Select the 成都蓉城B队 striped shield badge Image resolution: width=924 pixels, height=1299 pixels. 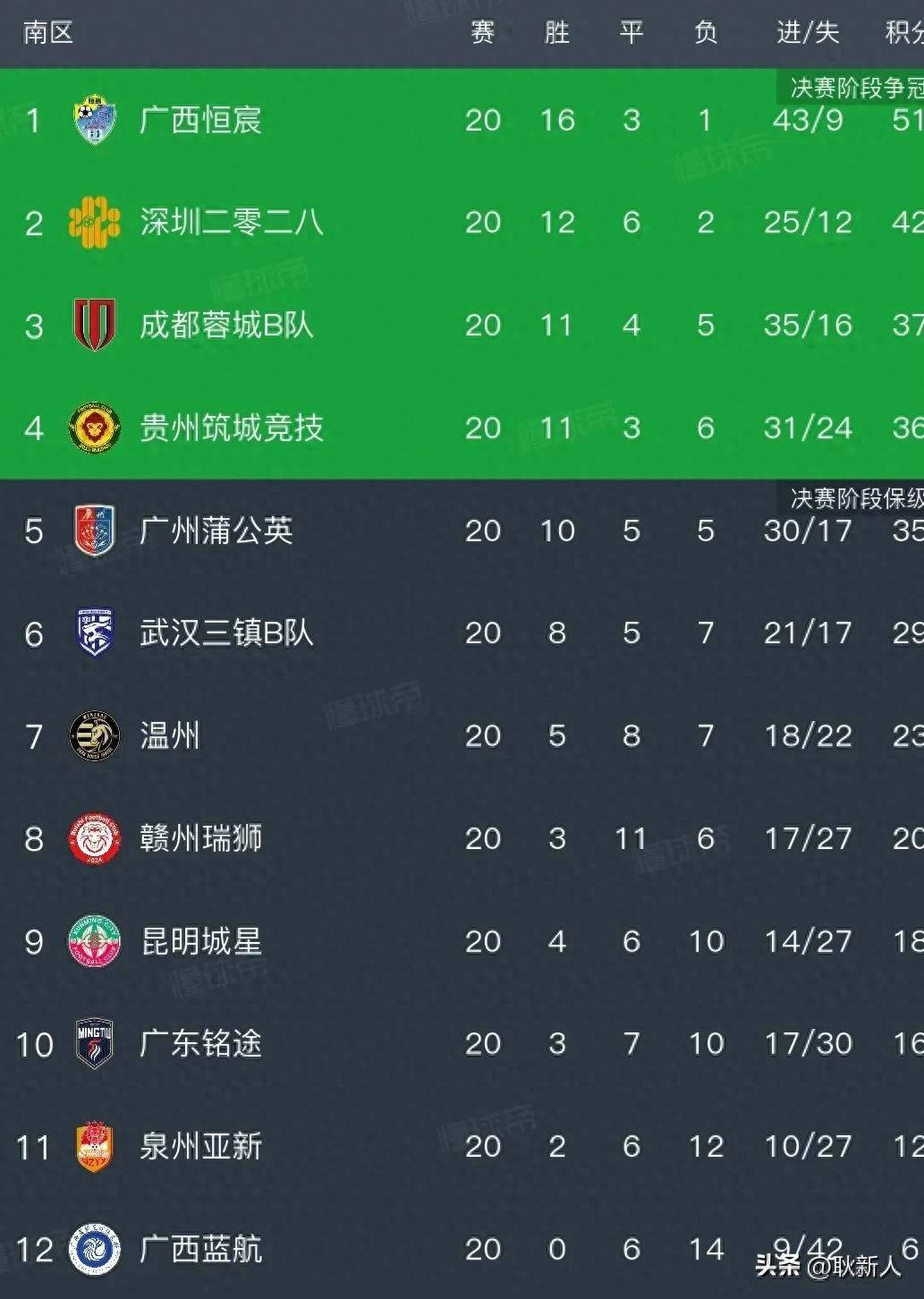(95, 325)
